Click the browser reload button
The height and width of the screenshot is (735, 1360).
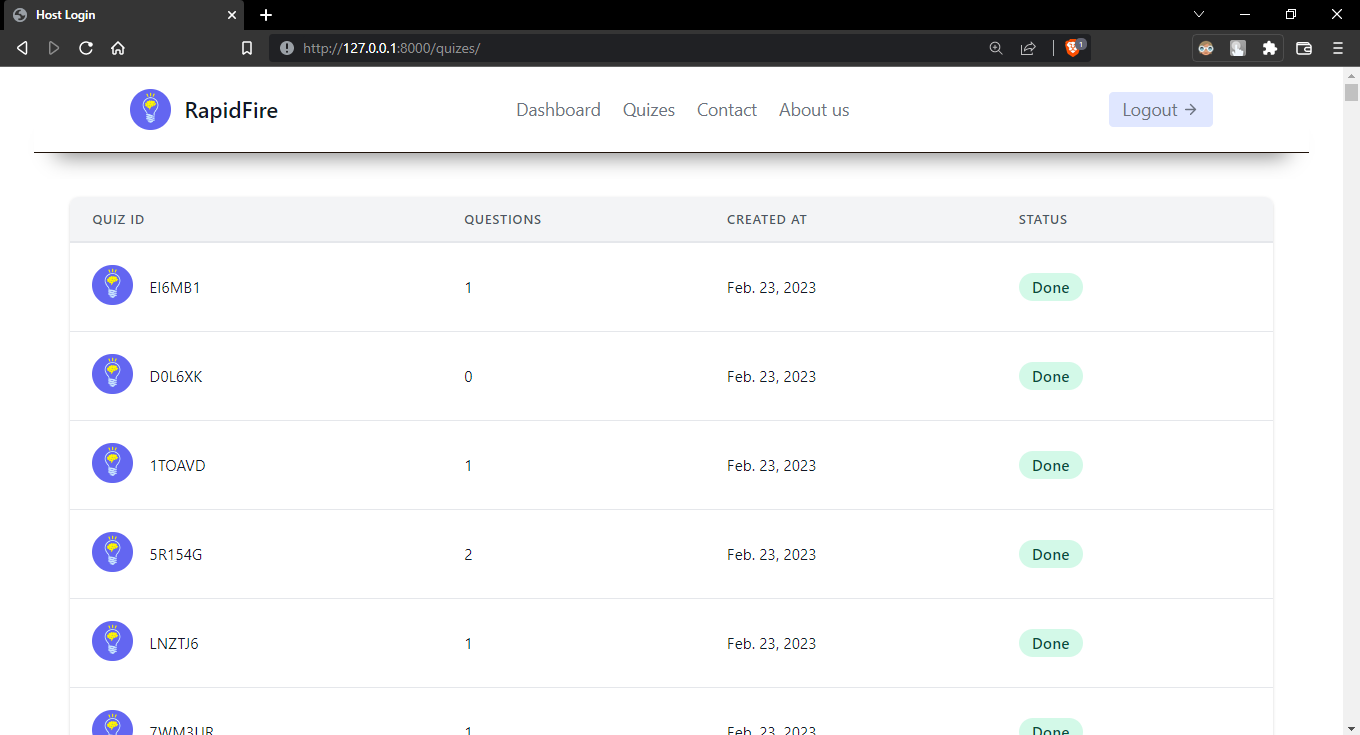(86, 47)
